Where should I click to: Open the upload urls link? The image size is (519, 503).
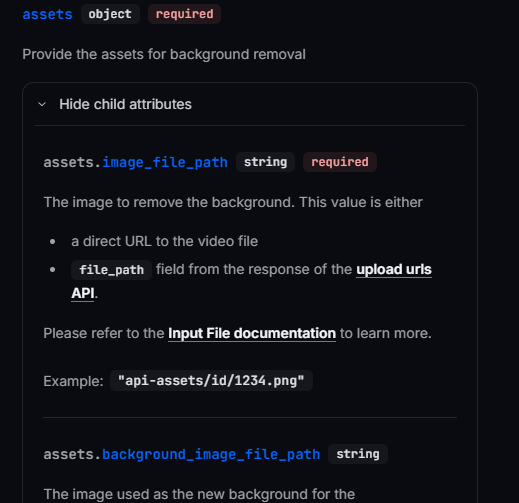[394, 269]
